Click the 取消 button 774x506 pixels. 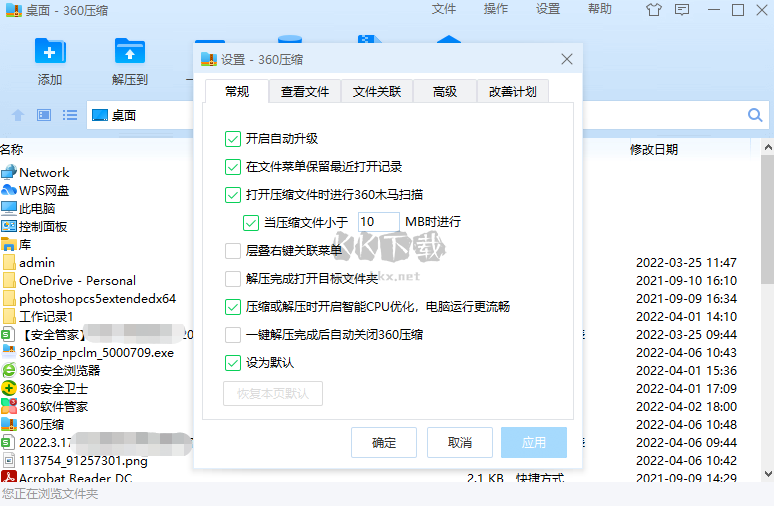pos(460,442)
